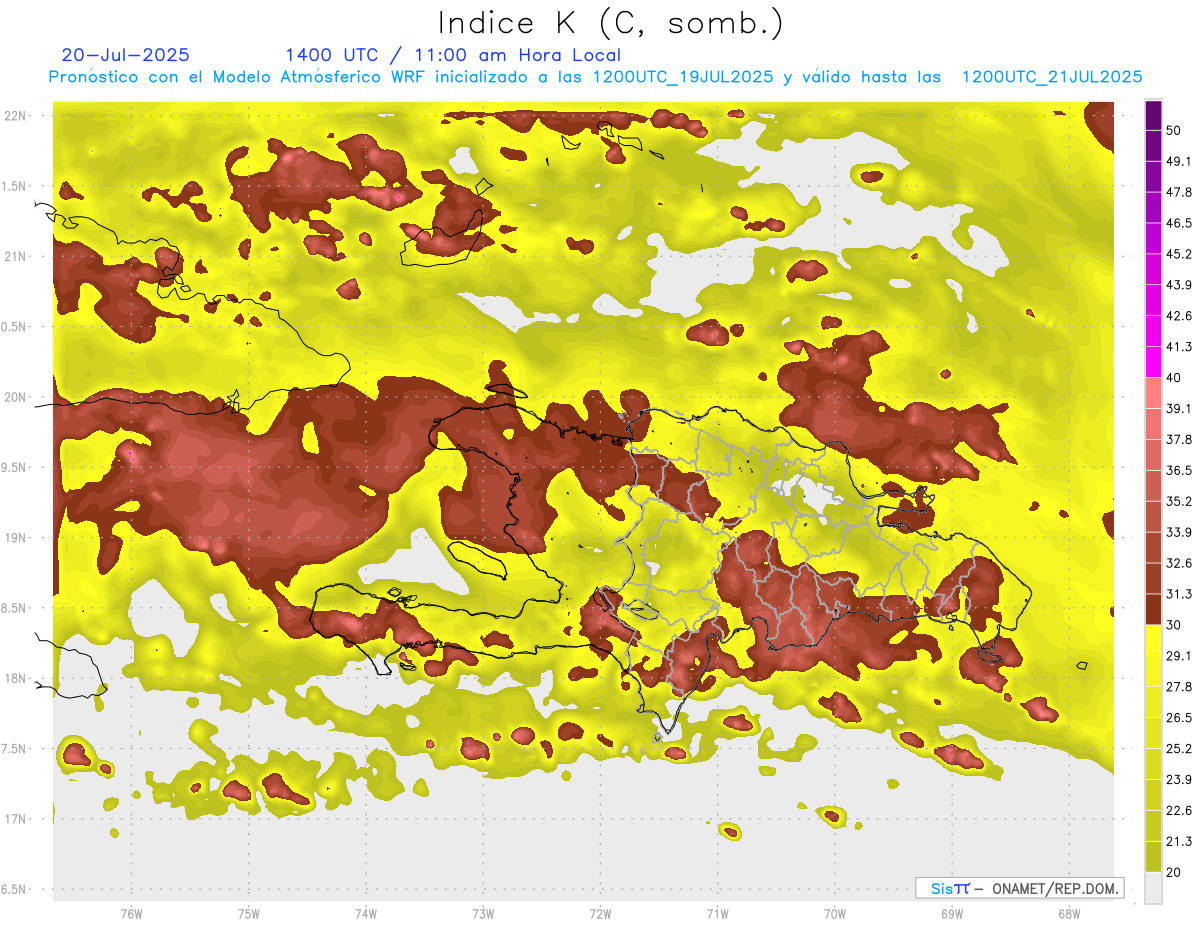1200x927 pixels.
Task: Click the longitude label '76W'
Action: [x=131, y=914]
